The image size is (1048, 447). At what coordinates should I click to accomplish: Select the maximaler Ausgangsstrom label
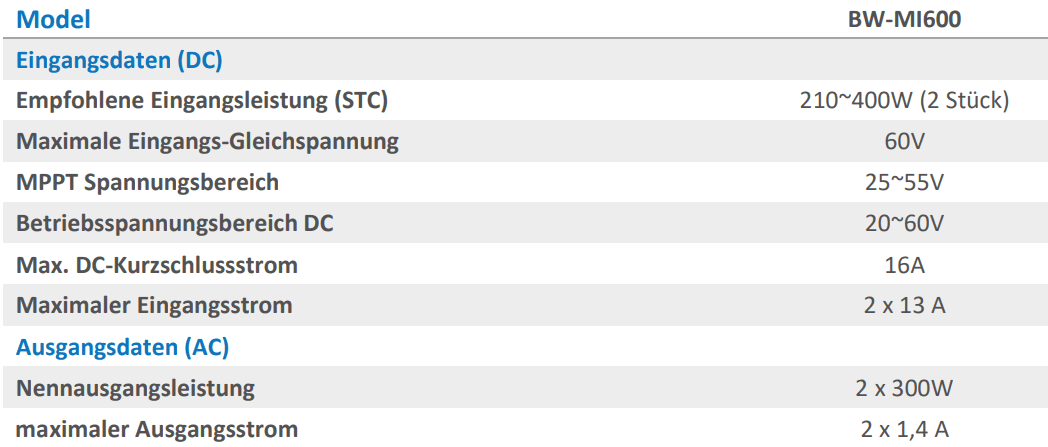coord(156,429)
